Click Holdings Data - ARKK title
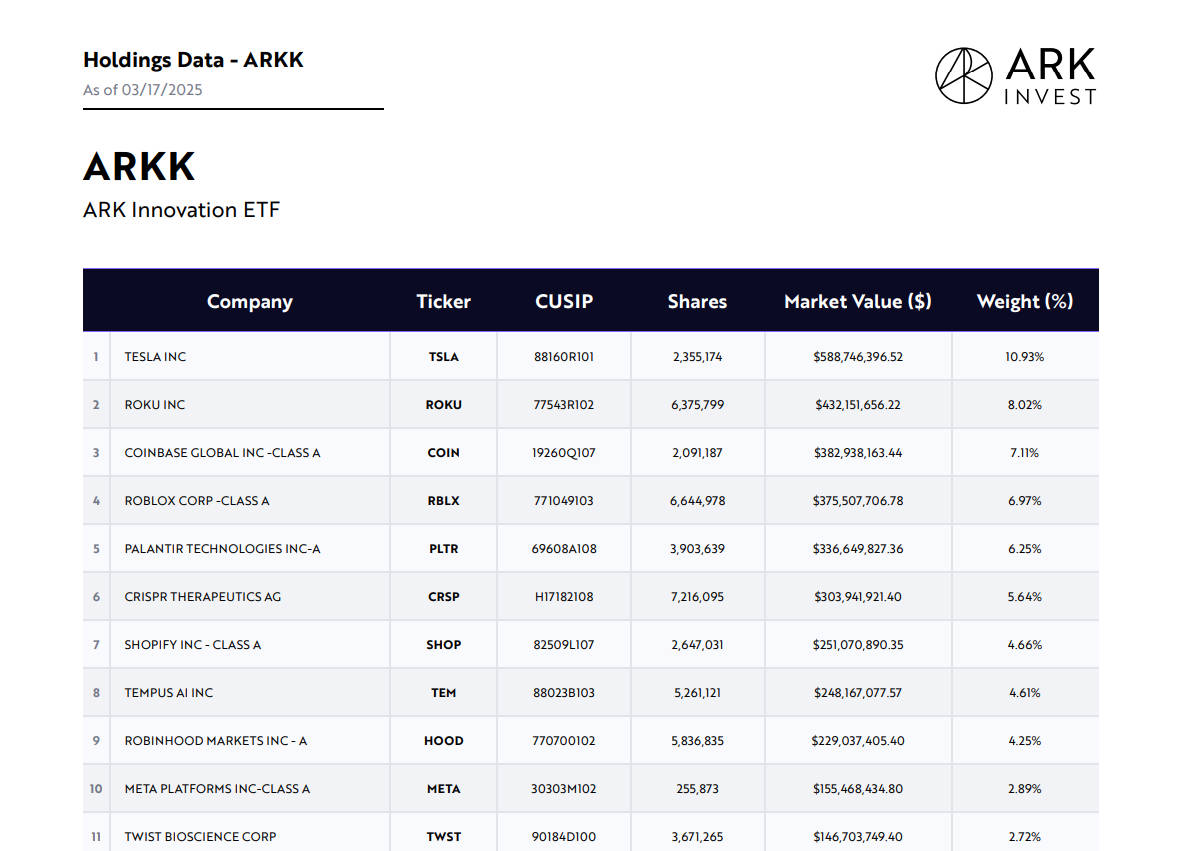The width and height of the screenshot is (1183, 851). click(x=193, y=60)
